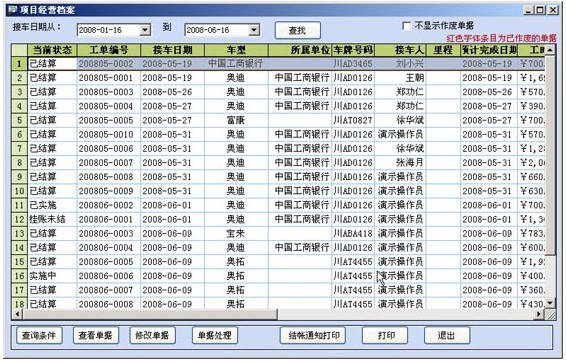566x361 pixels.
Task: Click work order cell 200805-0001
Action: click(x=109, y=78)
